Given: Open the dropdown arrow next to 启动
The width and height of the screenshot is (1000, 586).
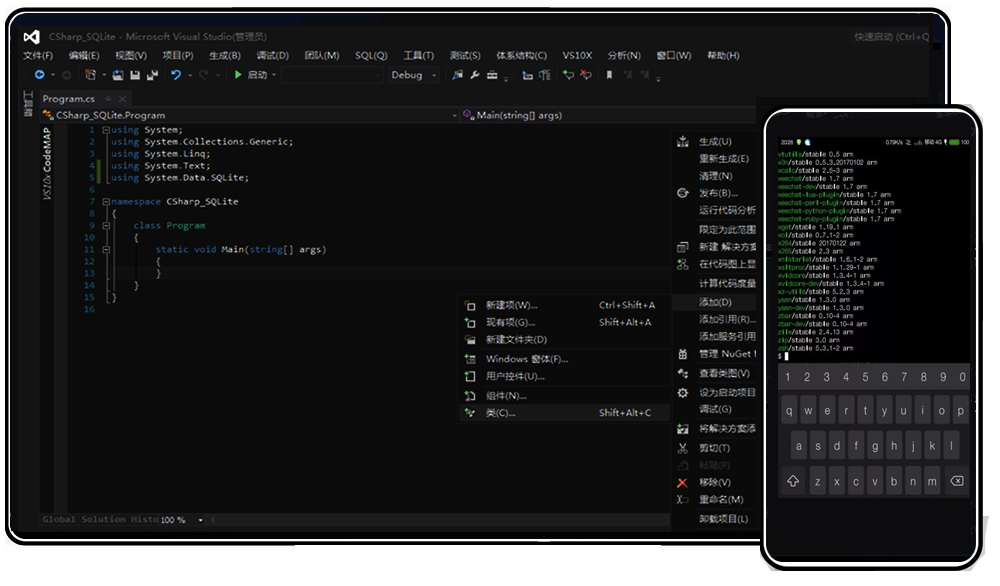Looking at the screenshot, I should click(x=274, y=75).
